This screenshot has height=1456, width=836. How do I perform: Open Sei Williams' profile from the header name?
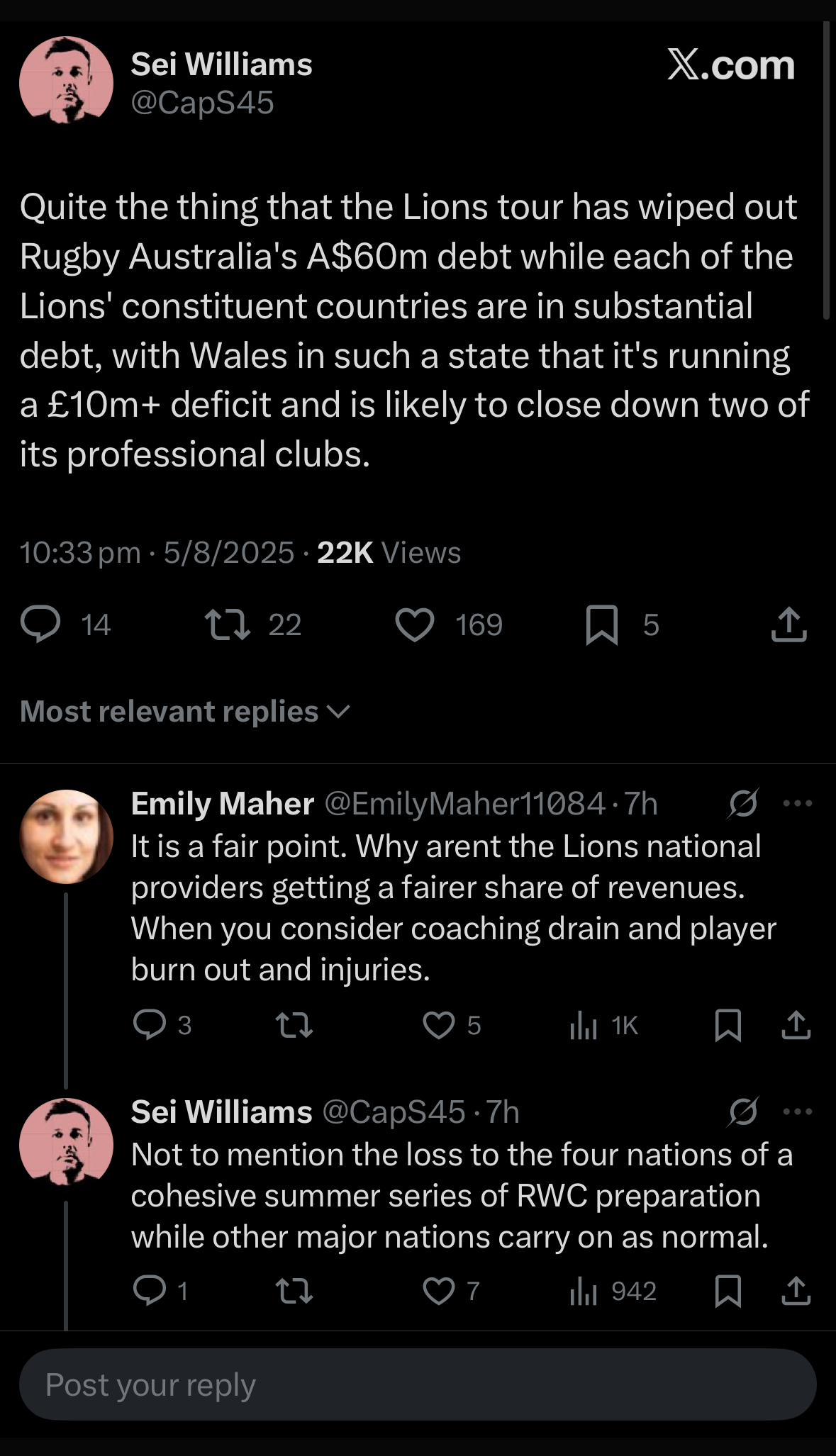[221, 65]
